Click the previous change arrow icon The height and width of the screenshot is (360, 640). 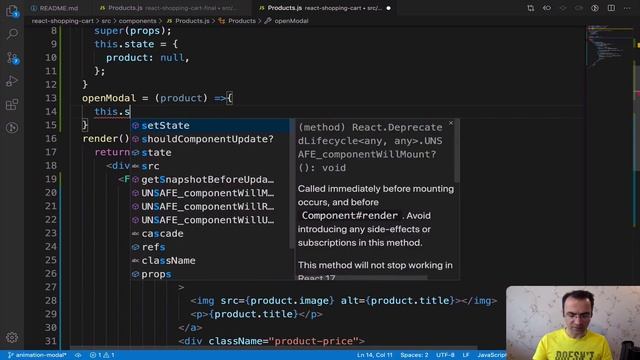(x=563, y=8)
